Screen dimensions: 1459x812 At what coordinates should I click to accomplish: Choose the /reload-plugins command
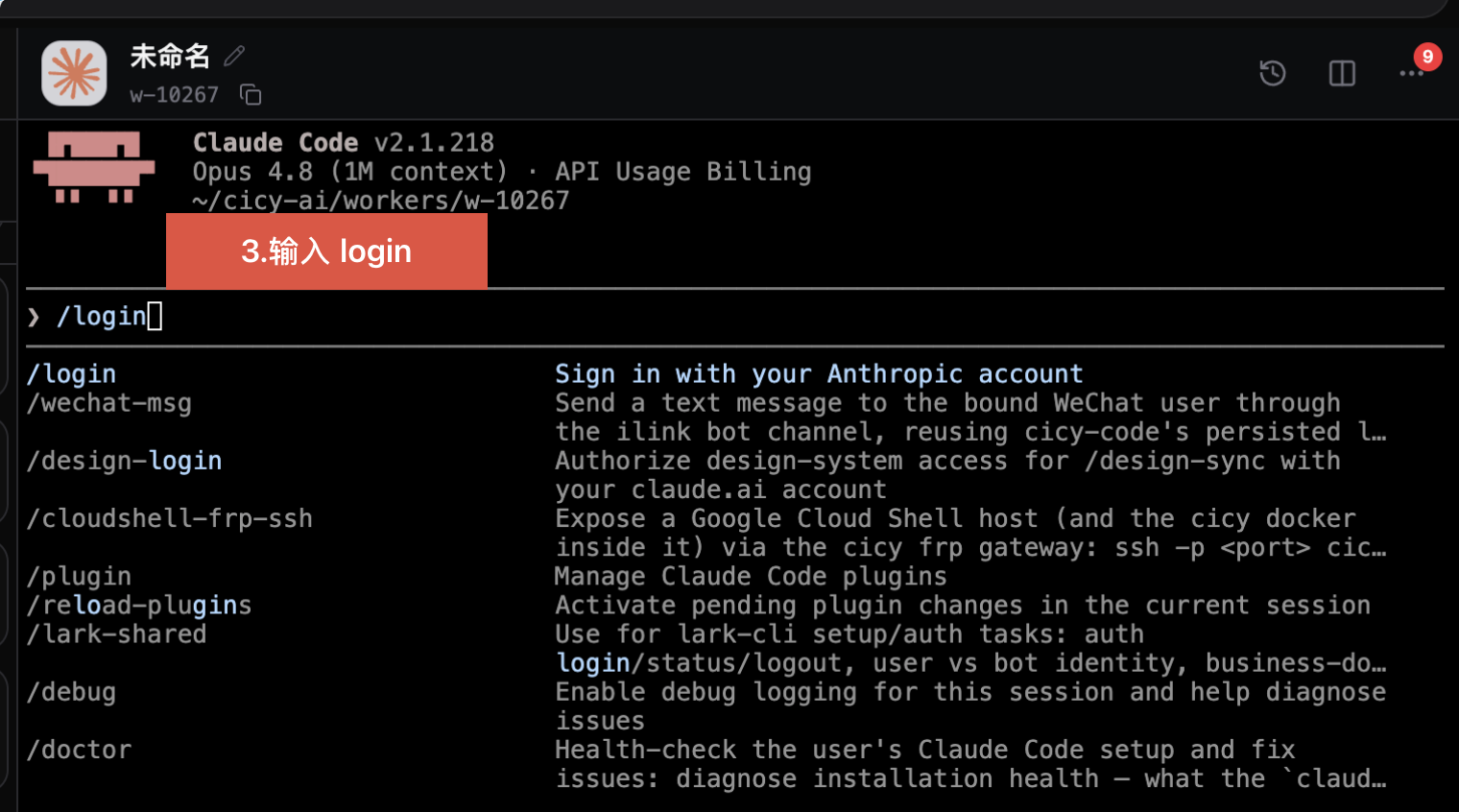[x=139, y=605]
